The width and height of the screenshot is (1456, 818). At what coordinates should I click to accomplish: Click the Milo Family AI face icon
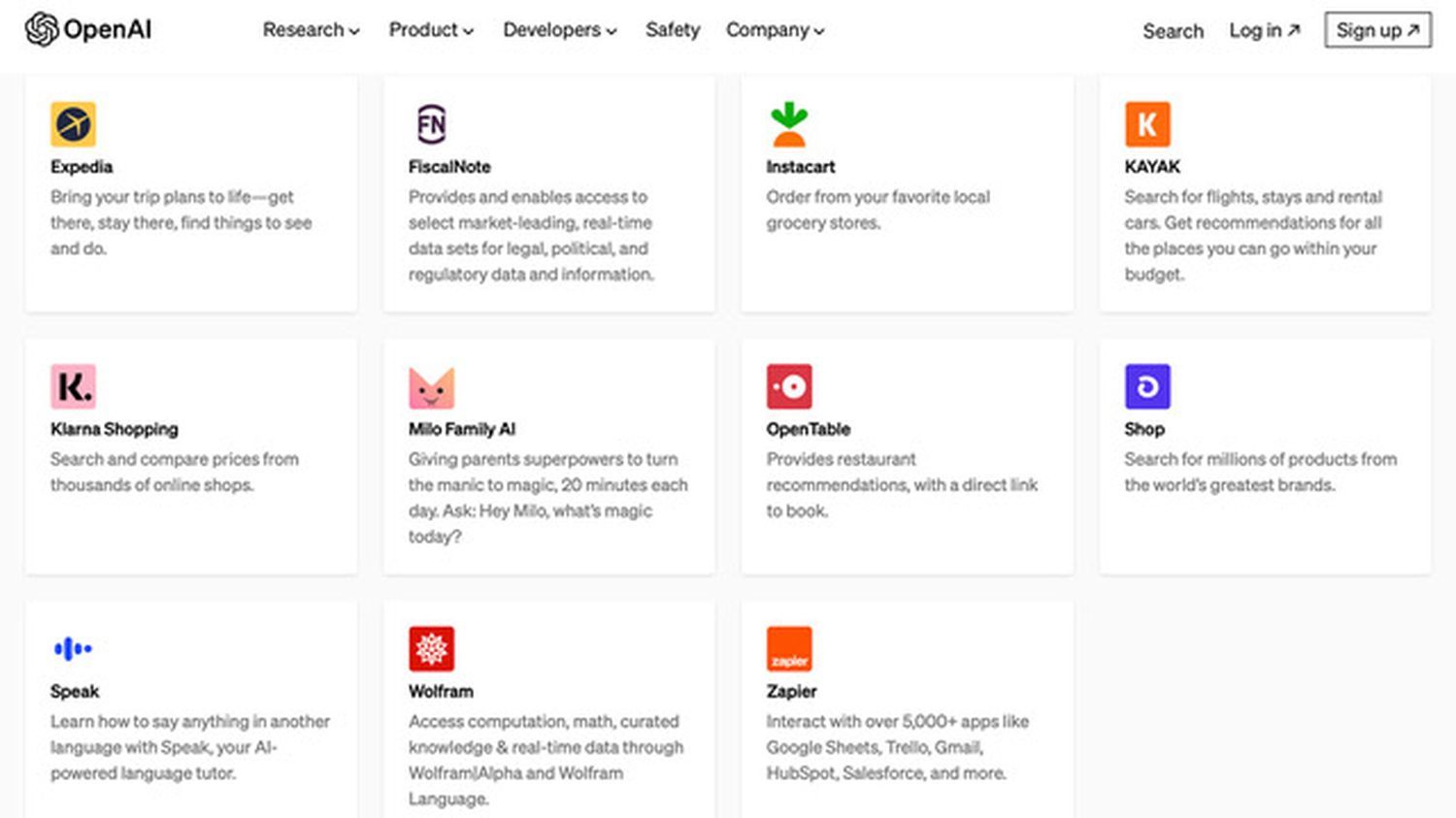[x=431, y=386]
